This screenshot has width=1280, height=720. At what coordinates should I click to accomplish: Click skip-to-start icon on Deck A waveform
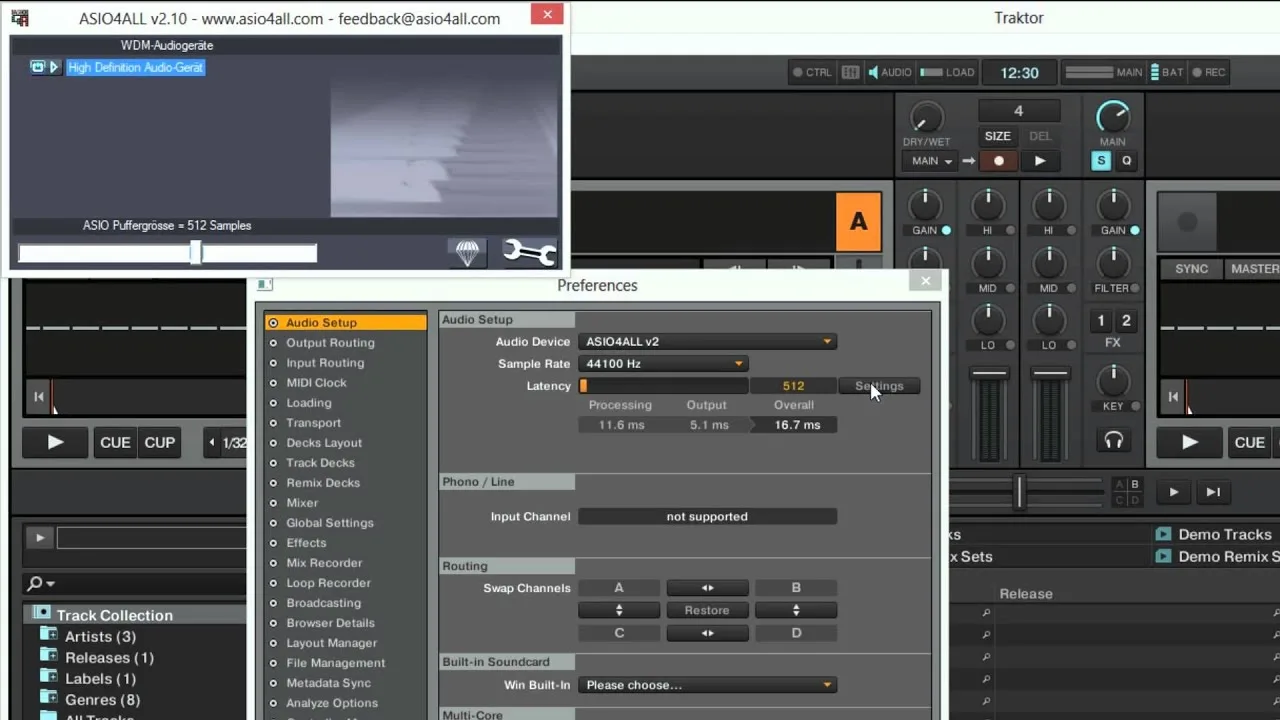coord(38,397)
